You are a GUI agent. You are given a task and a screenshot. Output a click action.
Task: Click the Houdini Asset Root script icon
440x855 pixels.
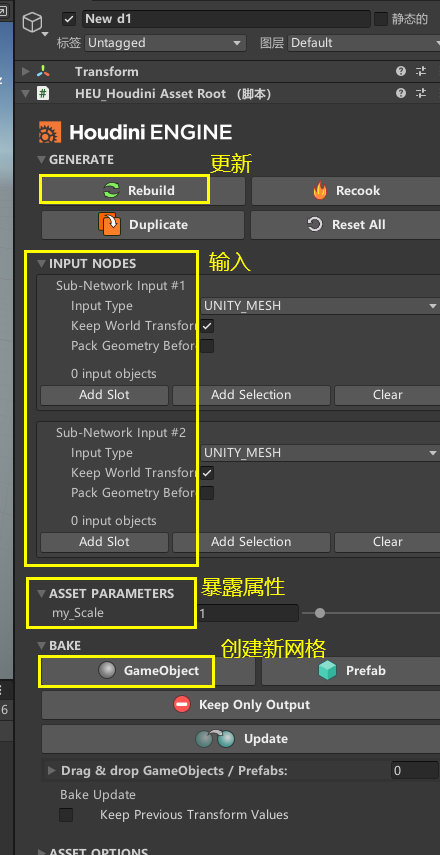(x=43, y=94)
